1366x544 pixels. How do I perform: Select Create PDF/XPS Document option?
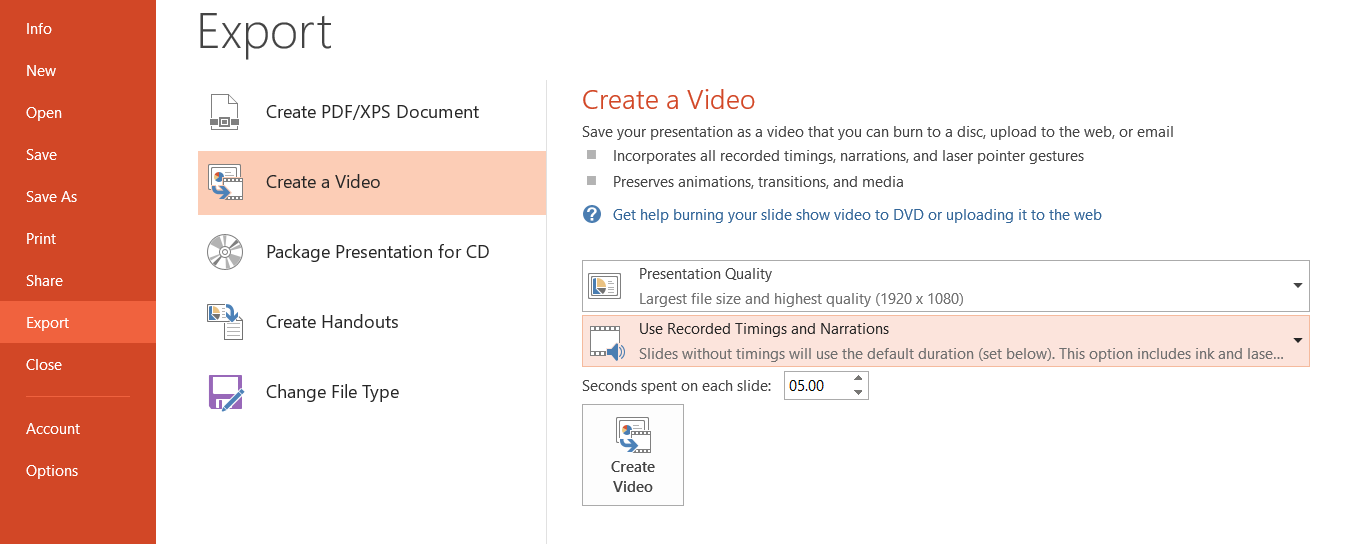pyautogui.click(x=372, y=112)
